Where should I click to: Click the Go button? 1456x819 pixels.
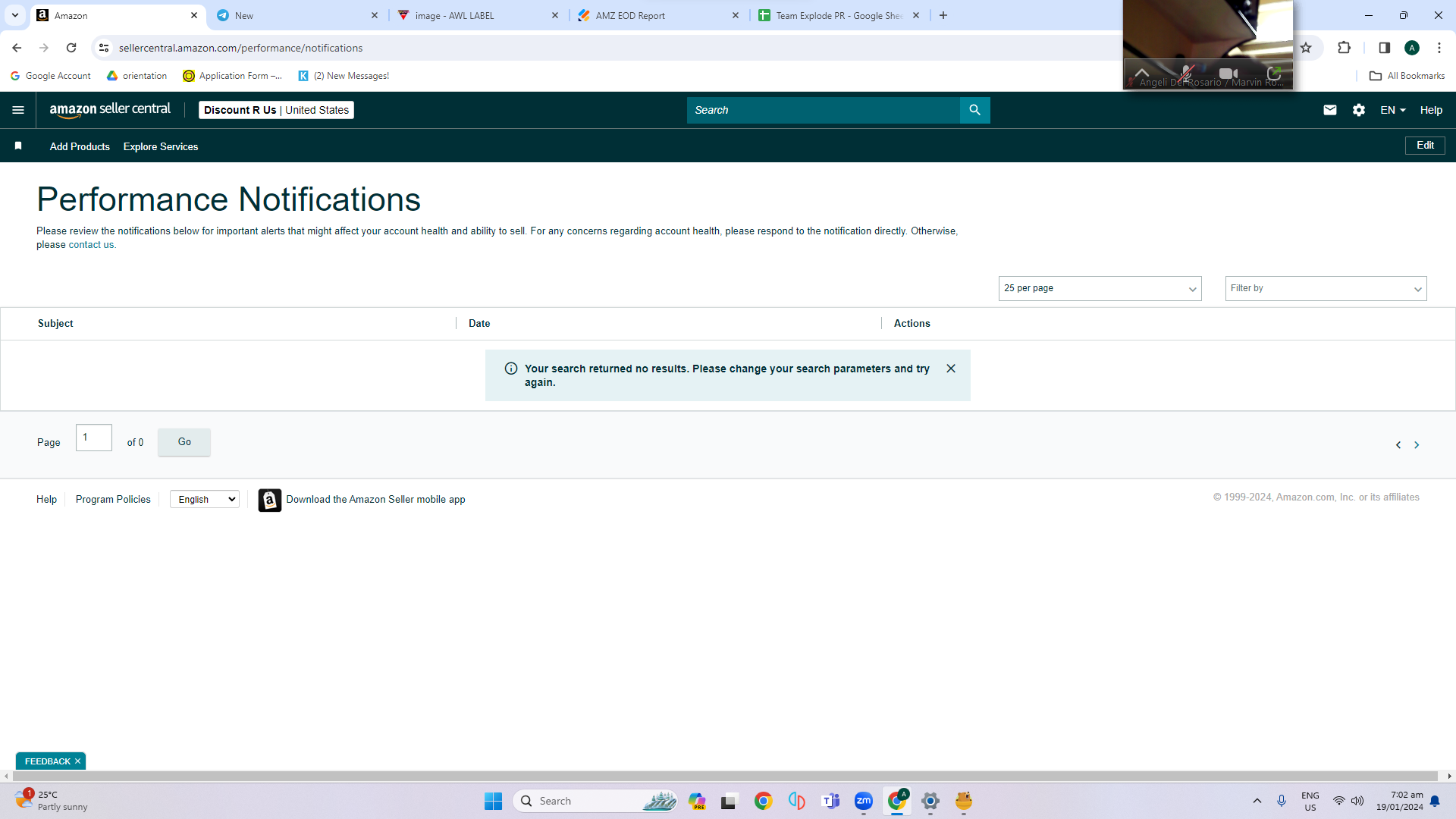pos(184,442)
